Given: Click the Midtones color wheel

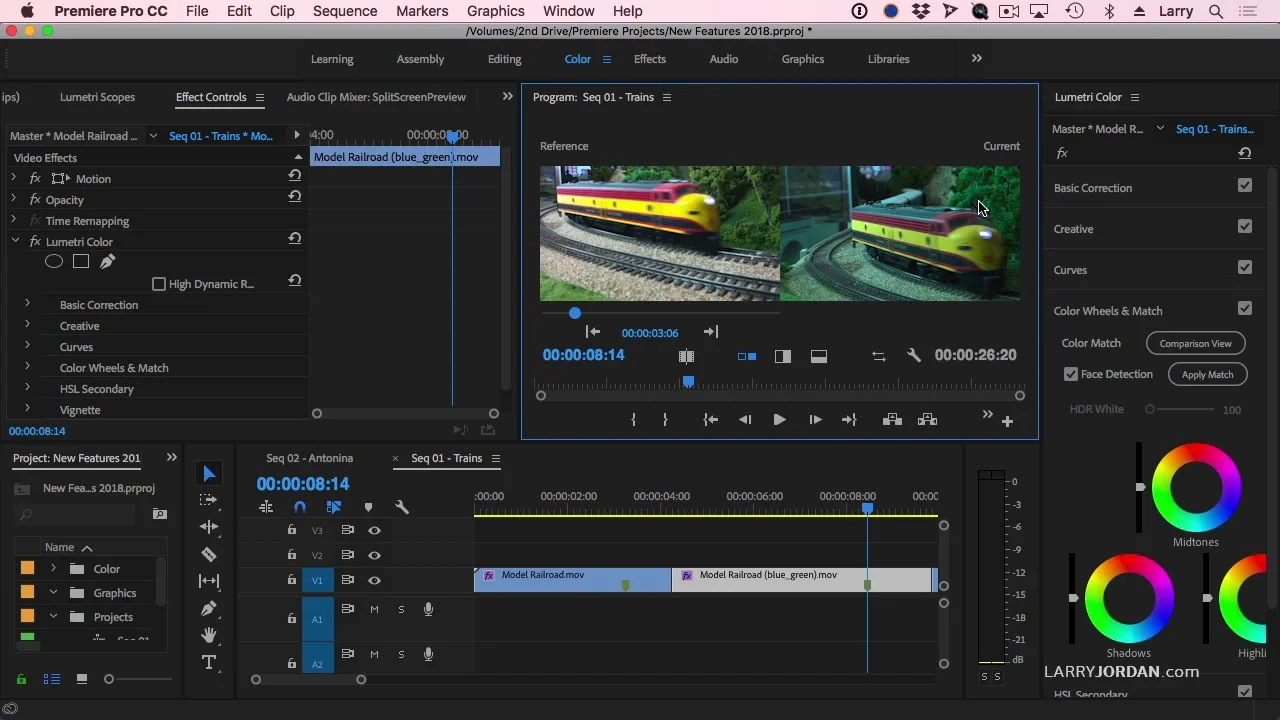Looking at the screenshot, I should coord(1196,489).
